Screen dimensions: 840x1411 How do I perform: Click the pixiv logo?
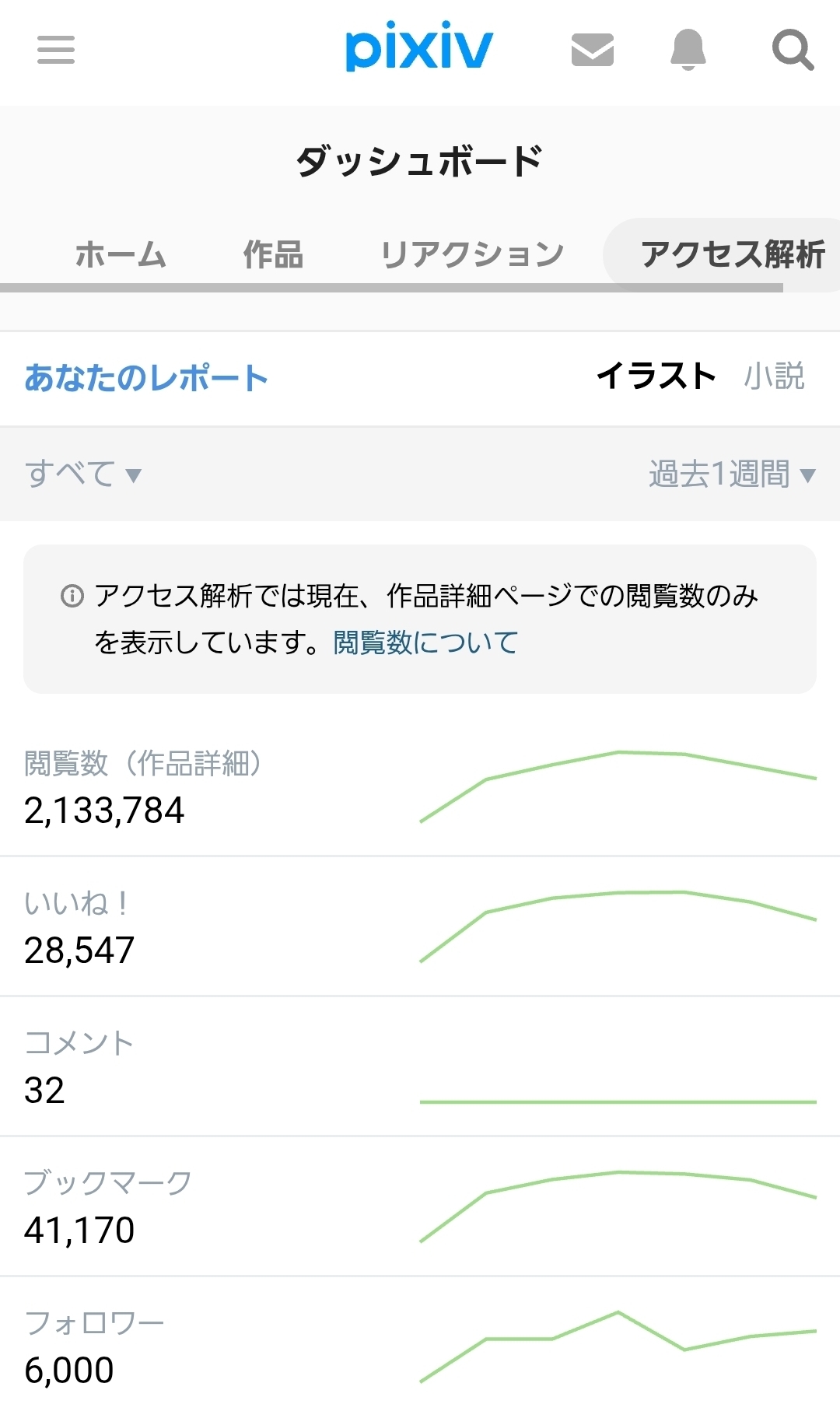(419, 48)
